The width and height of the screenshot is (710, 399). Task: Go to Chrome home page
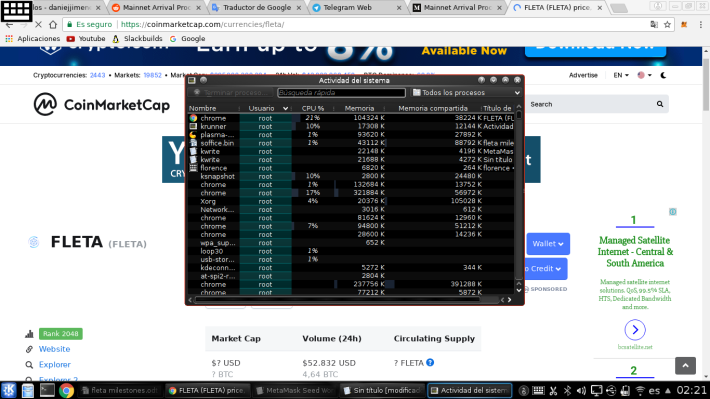[53, 24]
